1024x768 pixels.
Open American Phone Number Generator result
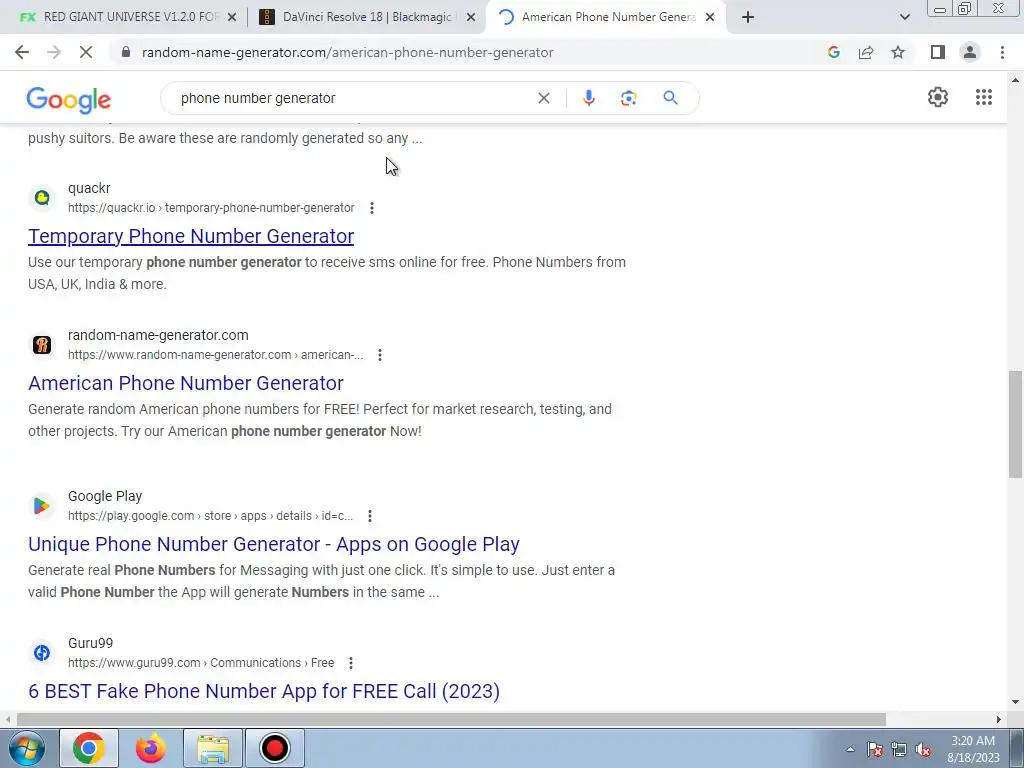(185, 383)
